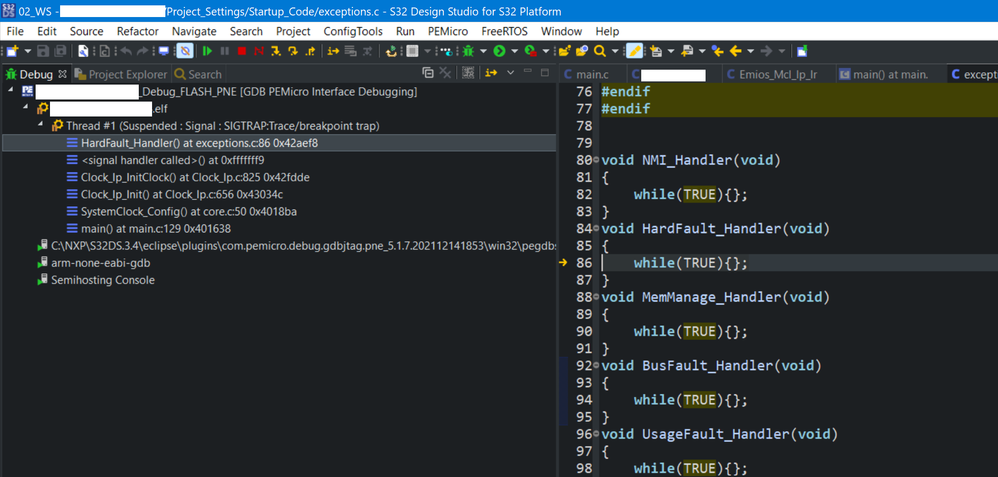Click the green Resume debug icon

pyautogui.click(x=207, y=51)
